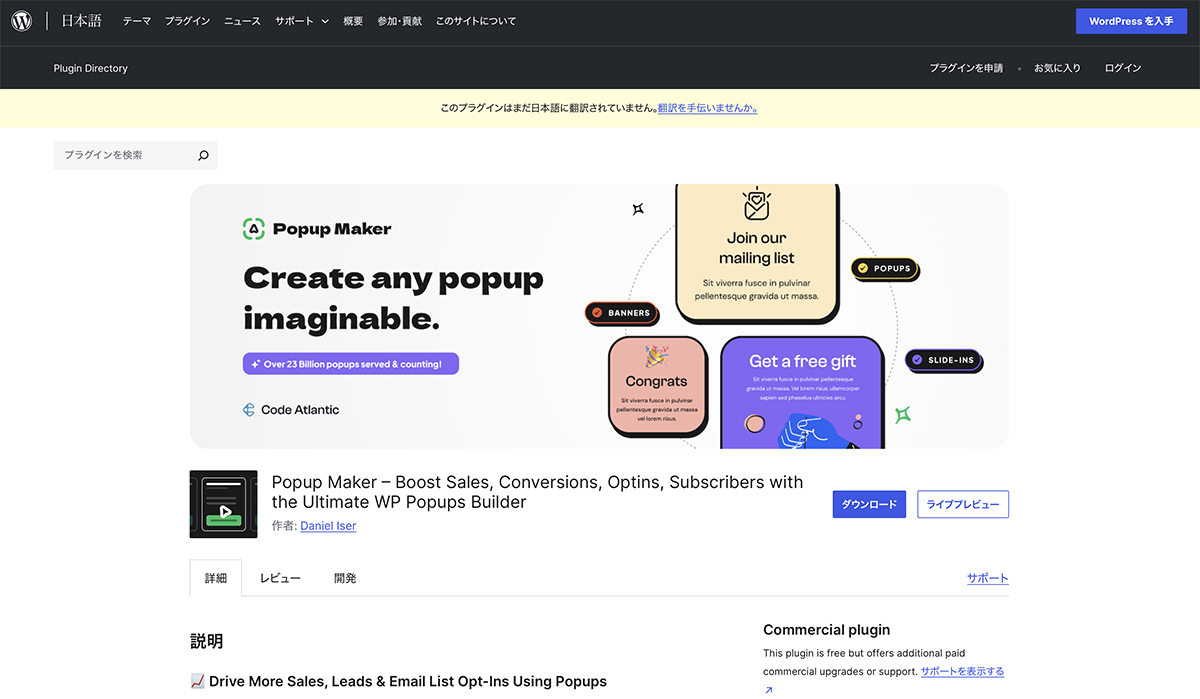Image resolution: width=1200 pixels, height=699 pixels.
Task: Switch to the 開発 tab
Action: (x=345, y=578)
